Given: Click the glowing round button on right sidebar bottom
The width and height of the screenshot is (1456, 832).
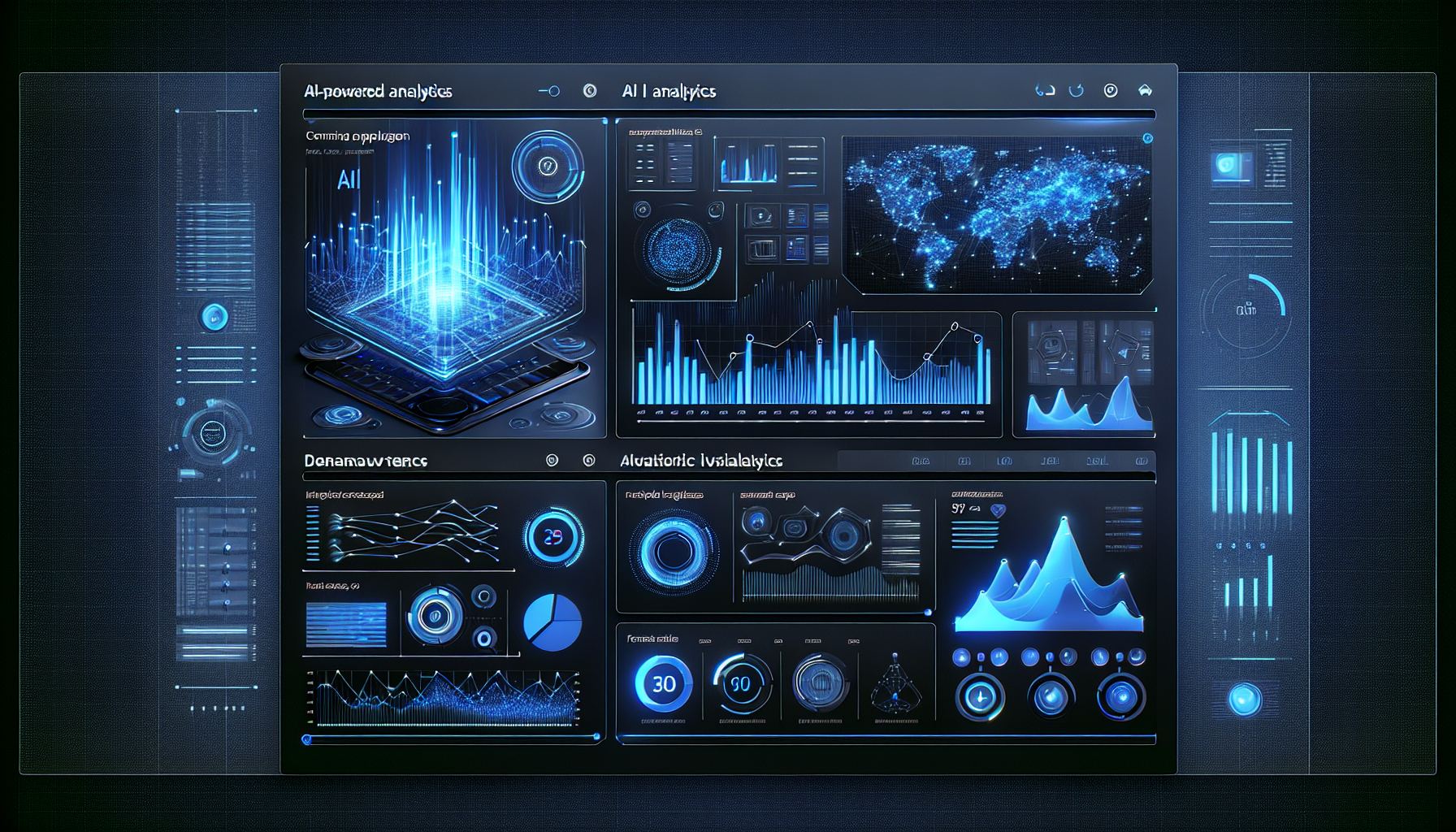Looking at the screenshot, I should 1245,699.
